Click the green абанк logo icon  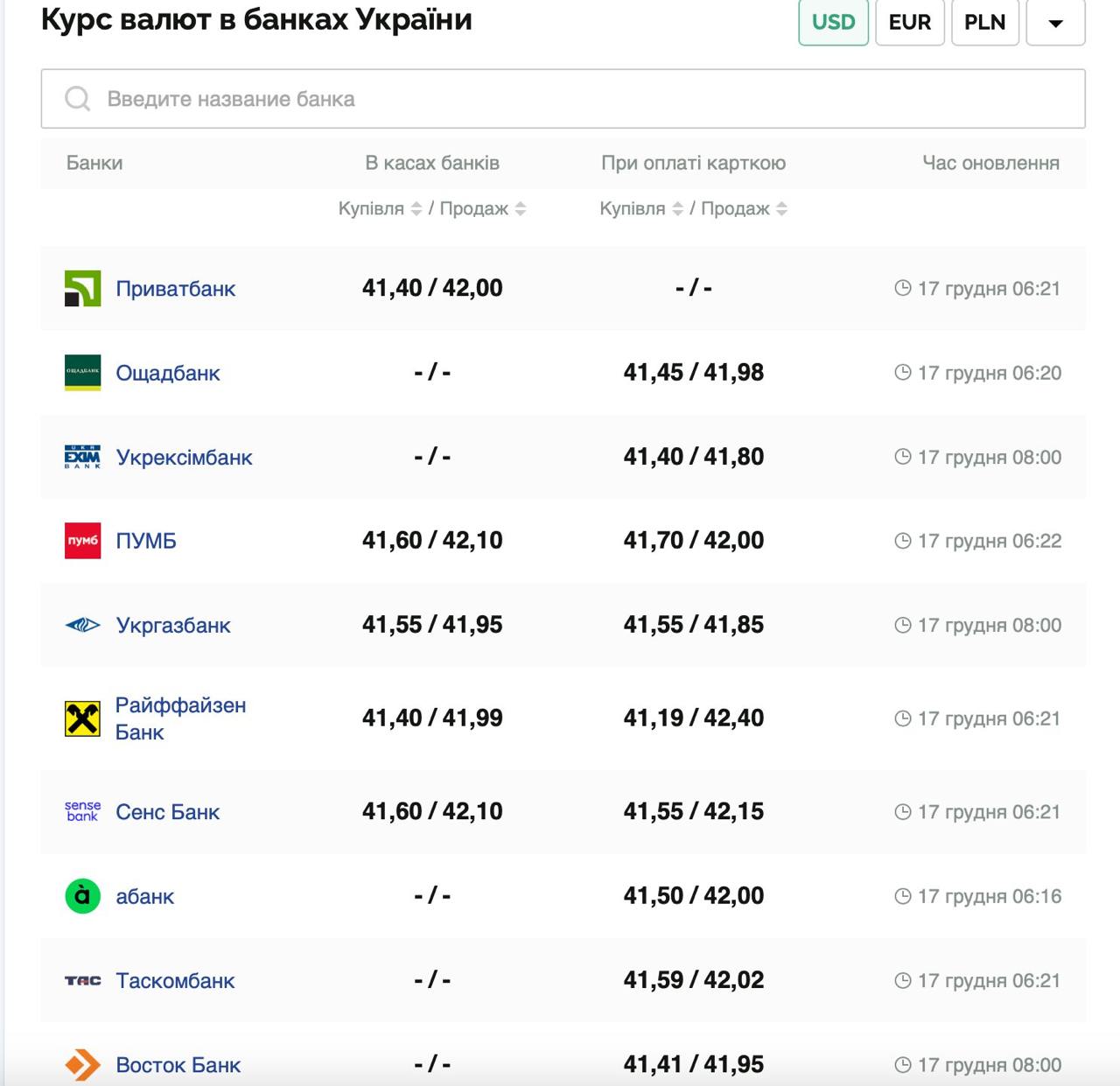point(82,896)
